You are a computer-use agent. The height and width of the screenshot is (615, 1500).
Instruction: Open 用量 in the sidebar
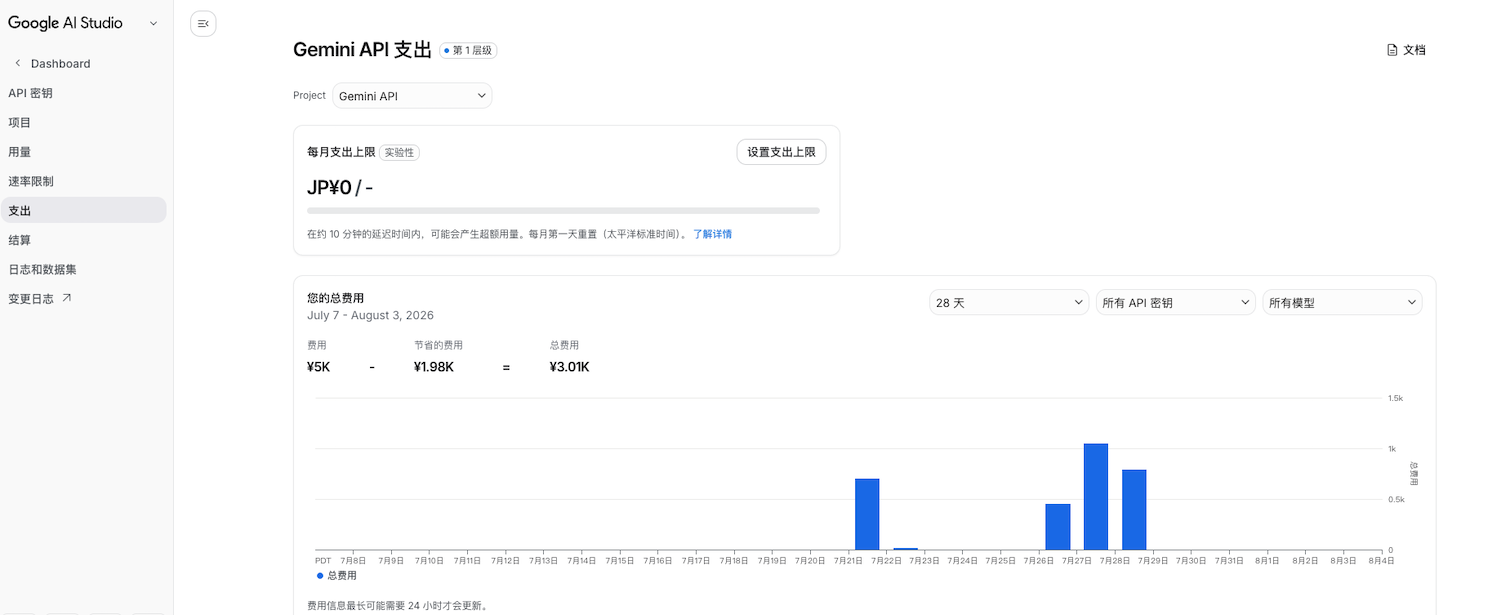[83, 152]
